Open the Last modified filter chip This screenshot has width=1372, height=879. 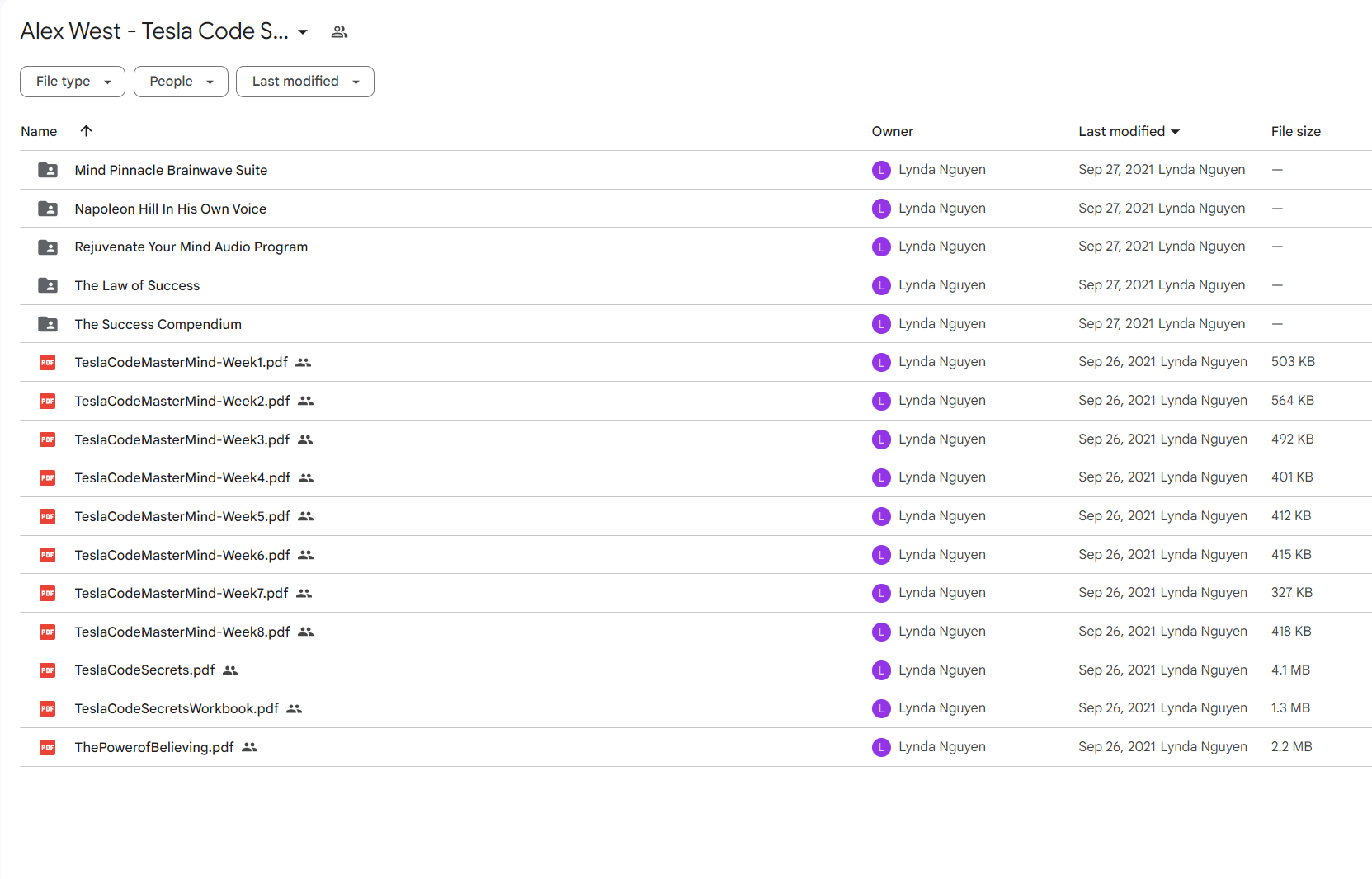[x=305, y=82]
